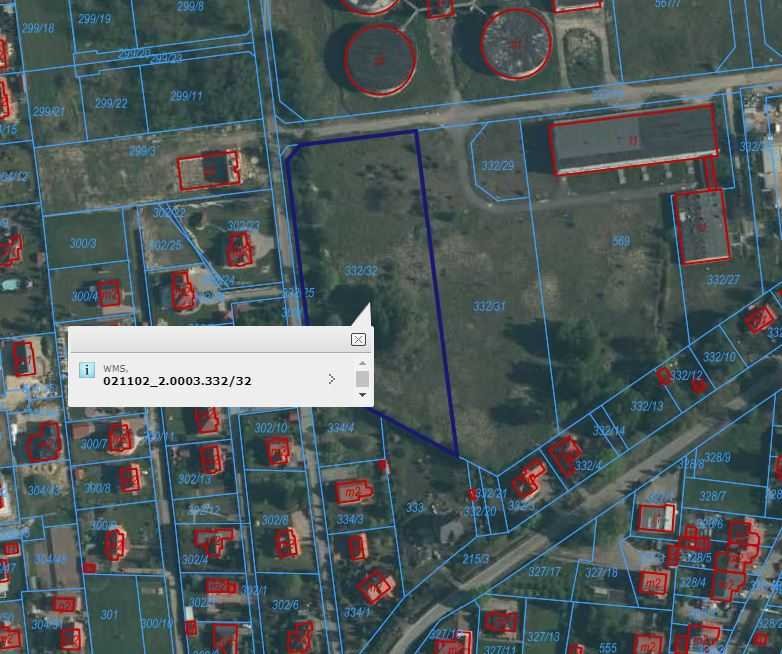The height and width of the screenshot is (654, 782).
Task: Expand details using popup right chevron
Action: 331,379
